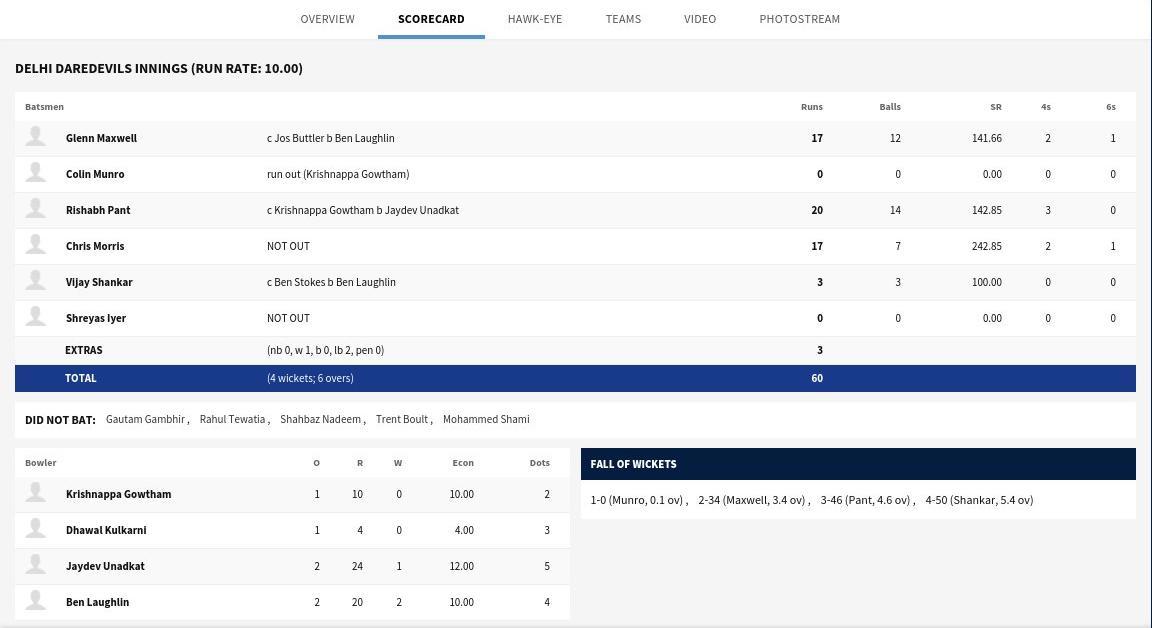Screen dimensions: 1152x628
Task: Click the '4-50 (Shankar, 5.4 ov)' entry
Action: pos(979,500)
